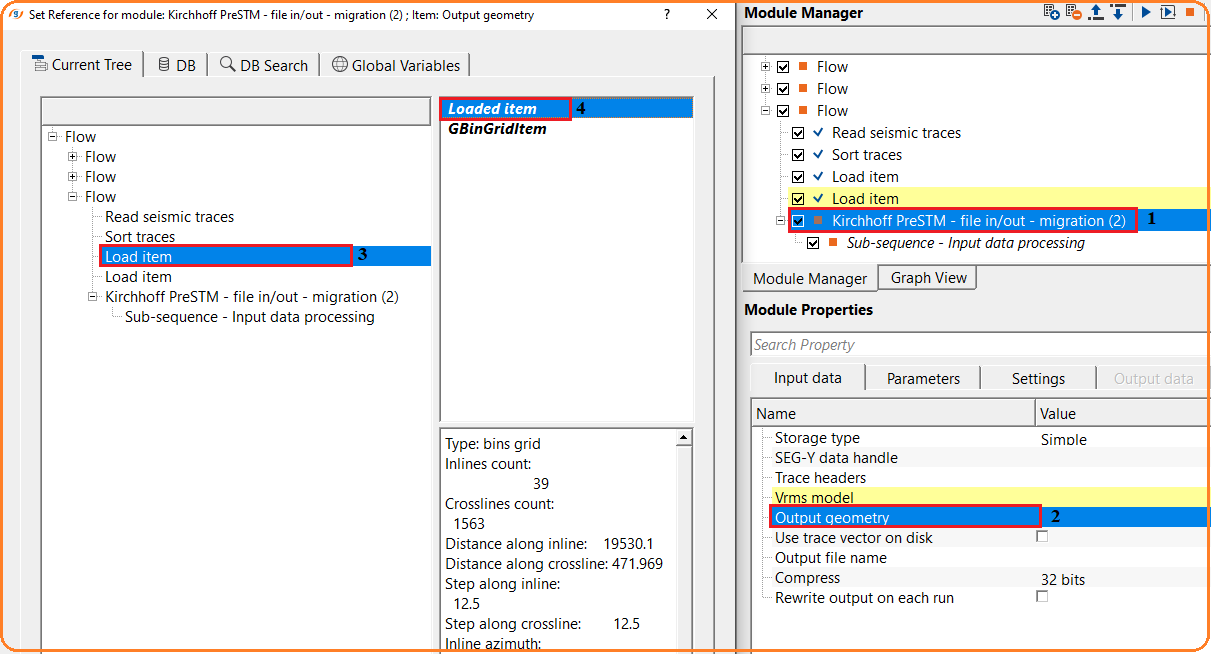Collapse the expanded Flow in the Current Tree
Viewport: 1211px width, 654px height.
[73, 197]
